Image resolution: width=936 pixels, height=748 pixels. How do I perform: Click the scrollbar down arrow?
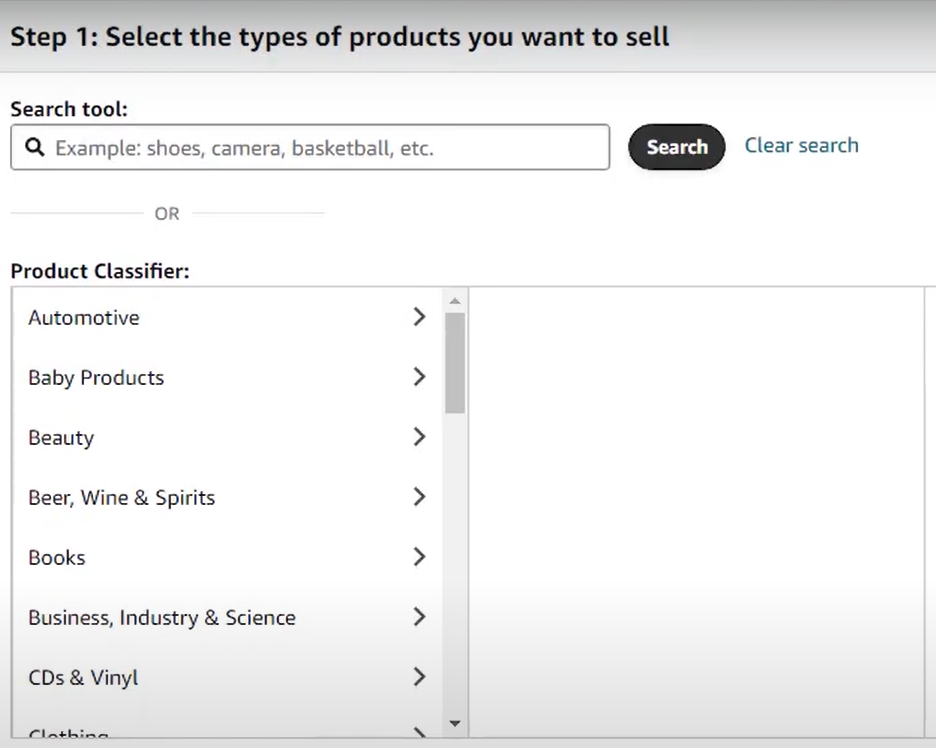(455, 724)
